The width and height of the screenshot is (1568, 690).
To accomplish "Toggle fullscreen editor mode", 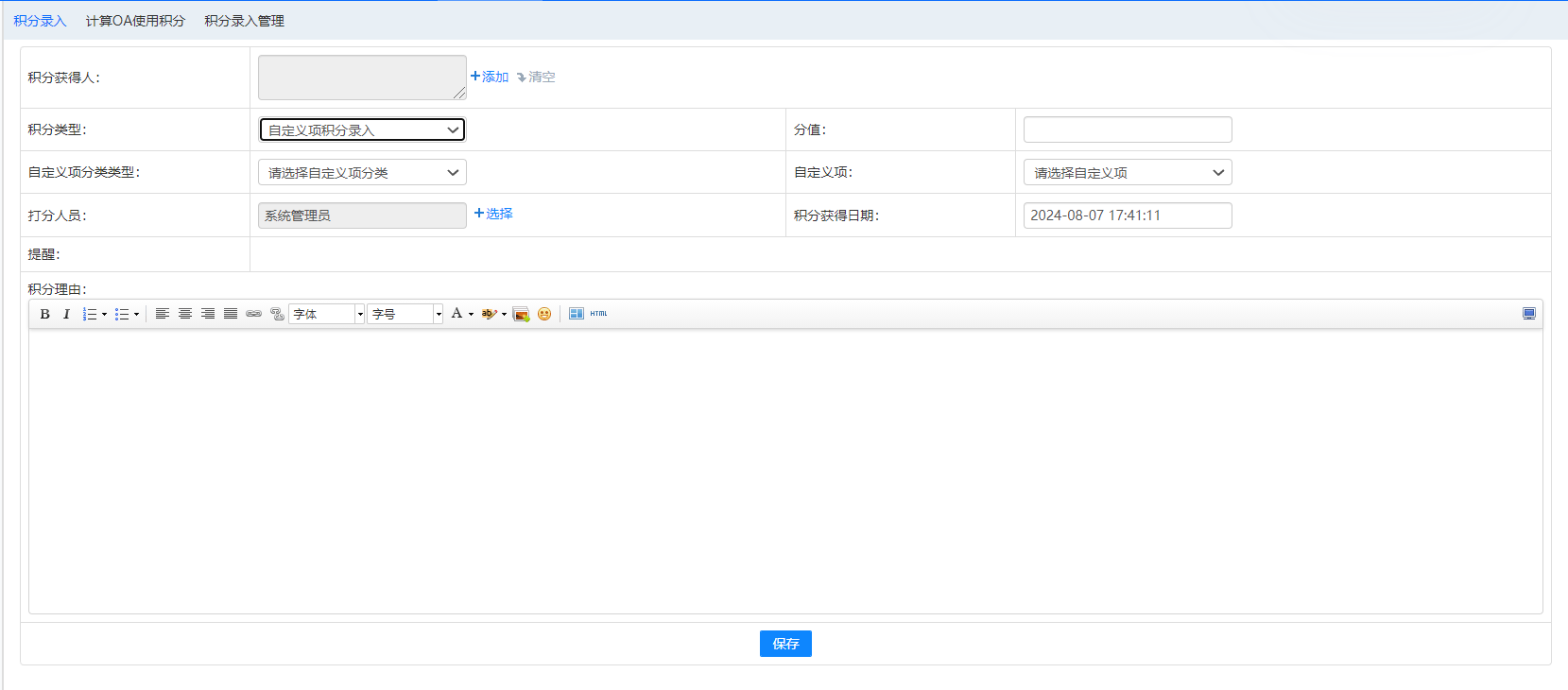I will [x=1528, y=314].
